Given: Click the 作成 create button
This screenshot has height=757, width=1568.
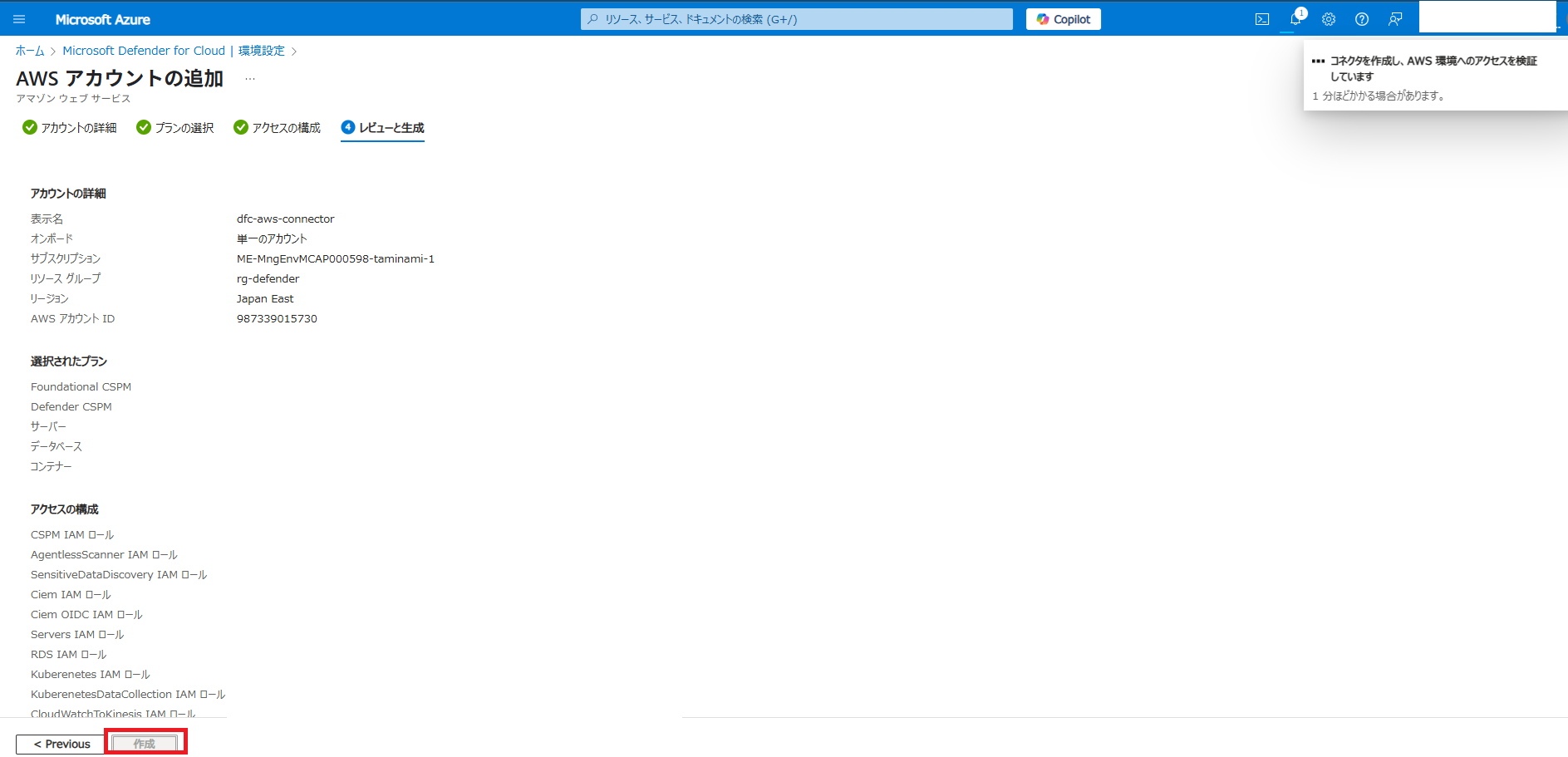Looking at the screenshot, I should [145, 744].
